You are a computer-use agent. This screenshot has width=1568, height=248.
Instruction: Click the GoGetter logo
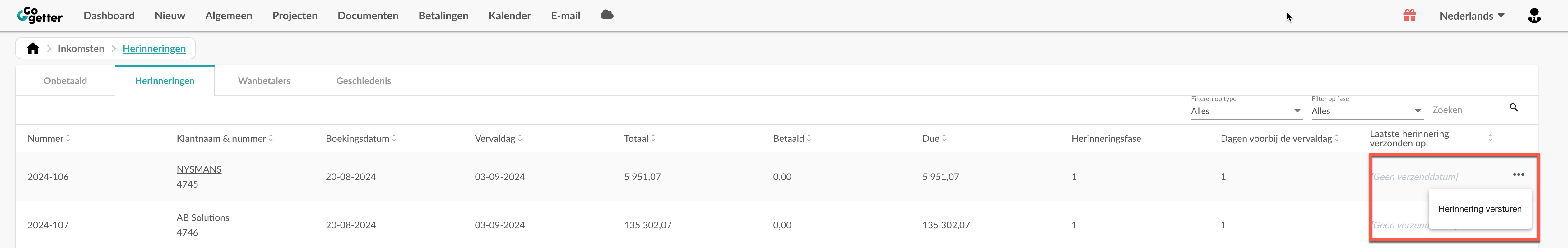tap(40, 15)
